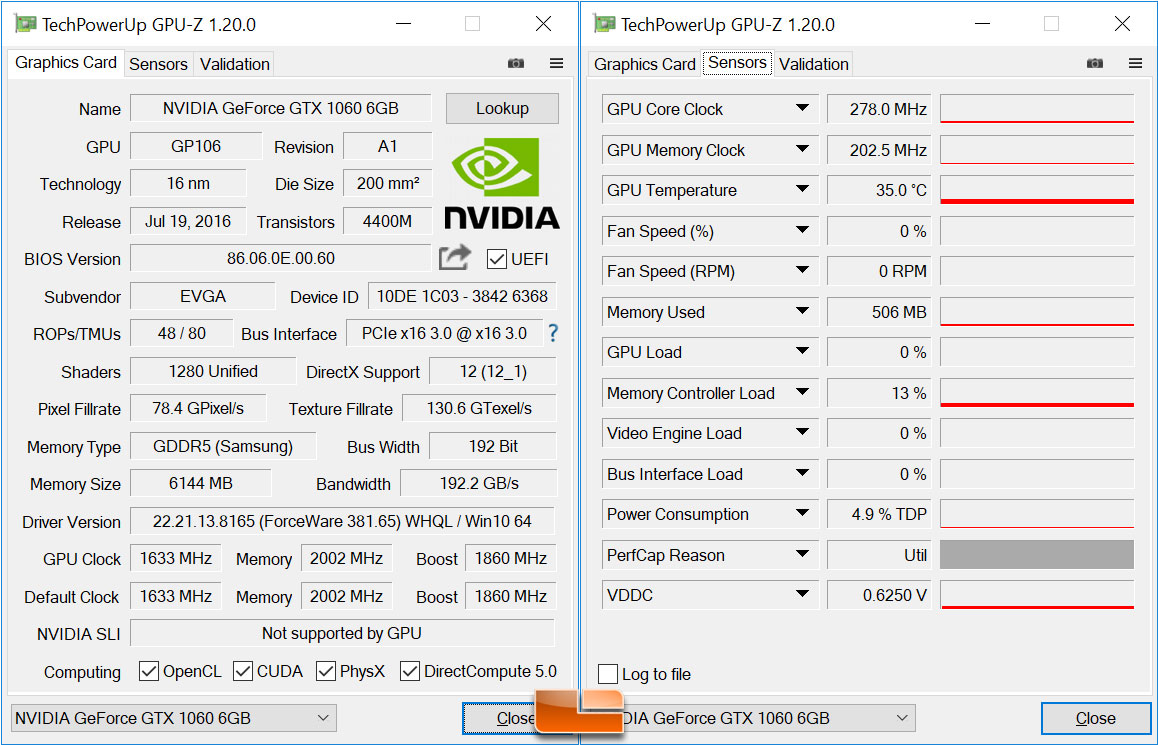Click the Memory Type GDDR5 (Samsung) field
Viewport: 1158px width, 745px height.
tap(223, 447)
